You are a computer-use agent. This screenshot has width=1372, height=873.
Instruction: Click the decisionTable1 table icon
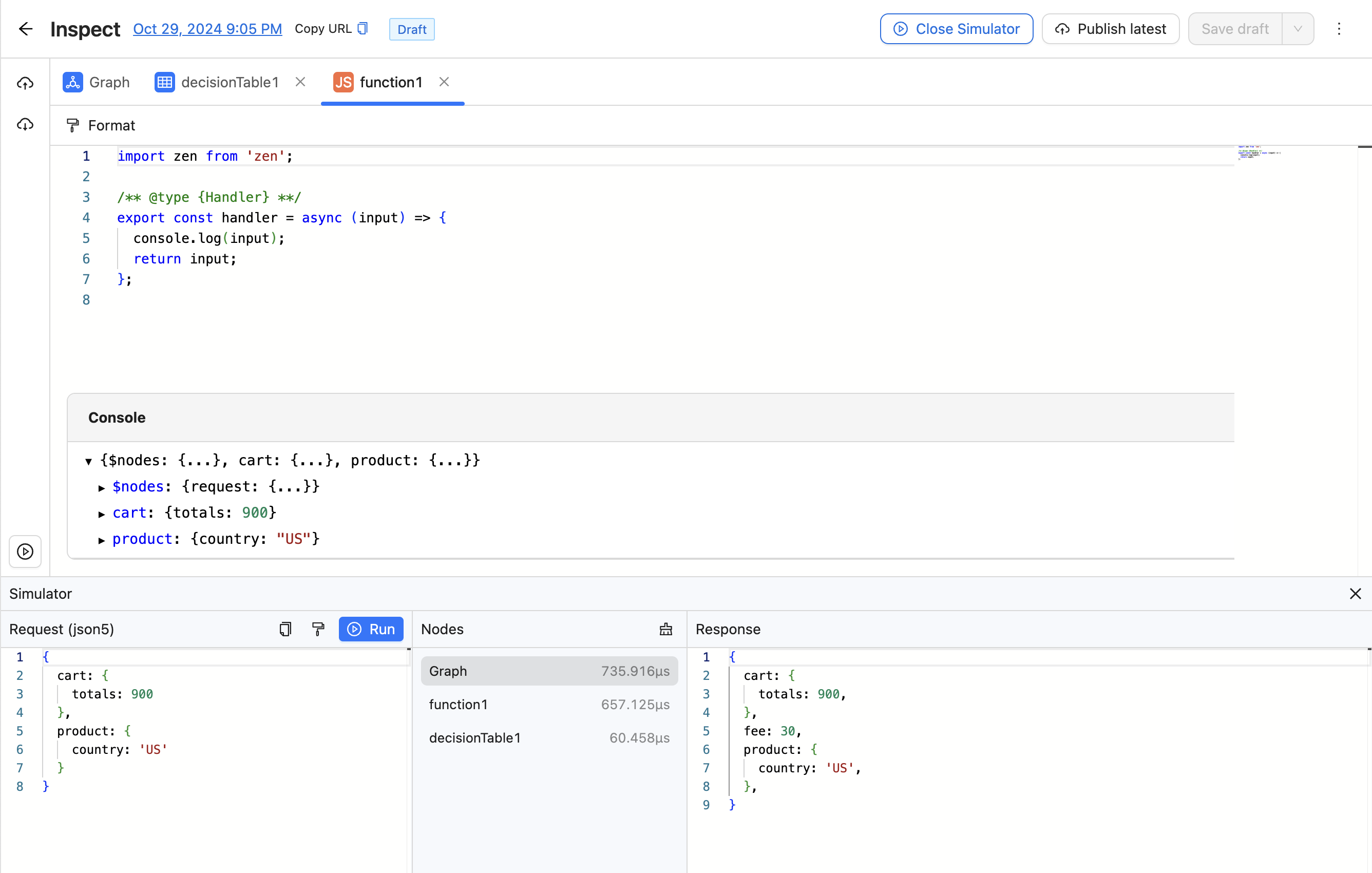click(x=165, y=82)
